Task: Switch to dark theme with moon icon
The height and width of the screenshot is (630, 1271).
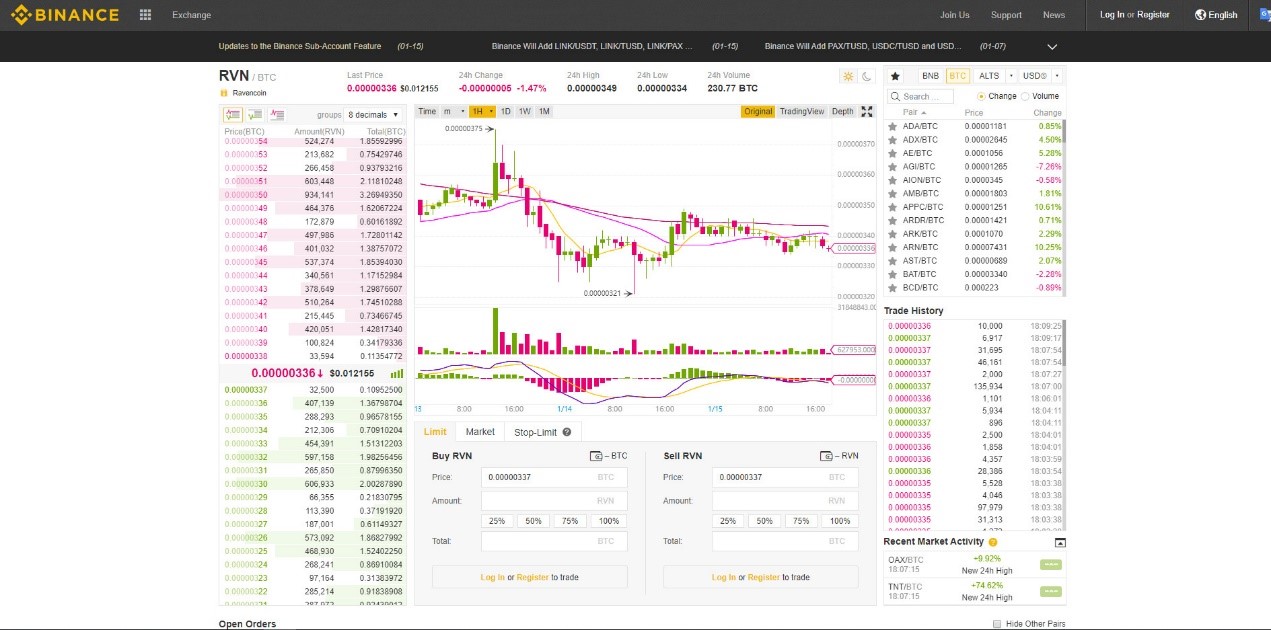Action: (x=866, y=76)
